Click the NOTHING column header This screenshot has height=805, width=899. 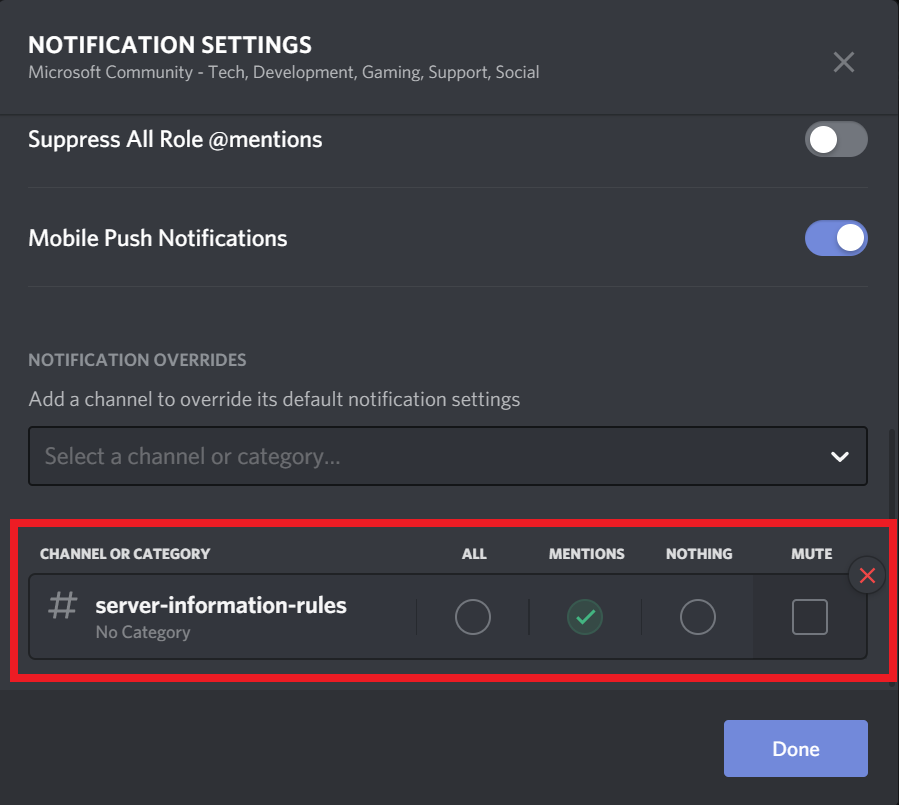[x=699, y=554]
